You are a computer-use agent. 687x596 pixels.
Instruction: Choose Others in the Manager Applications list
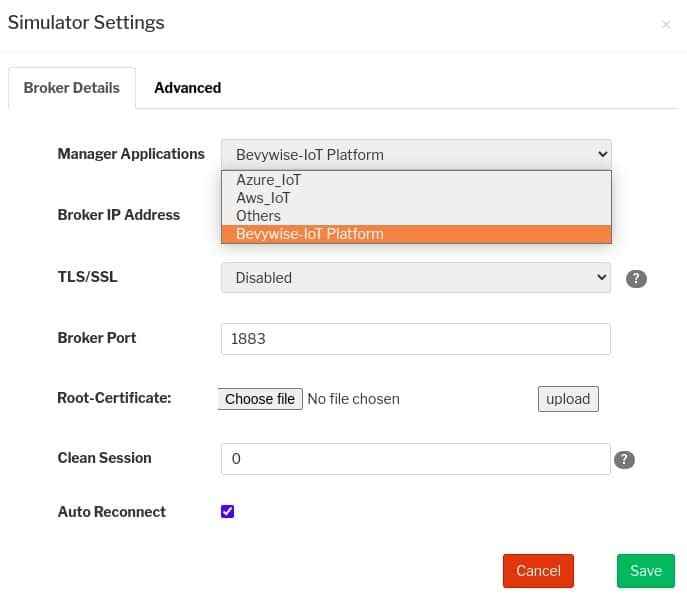(416, 216)
